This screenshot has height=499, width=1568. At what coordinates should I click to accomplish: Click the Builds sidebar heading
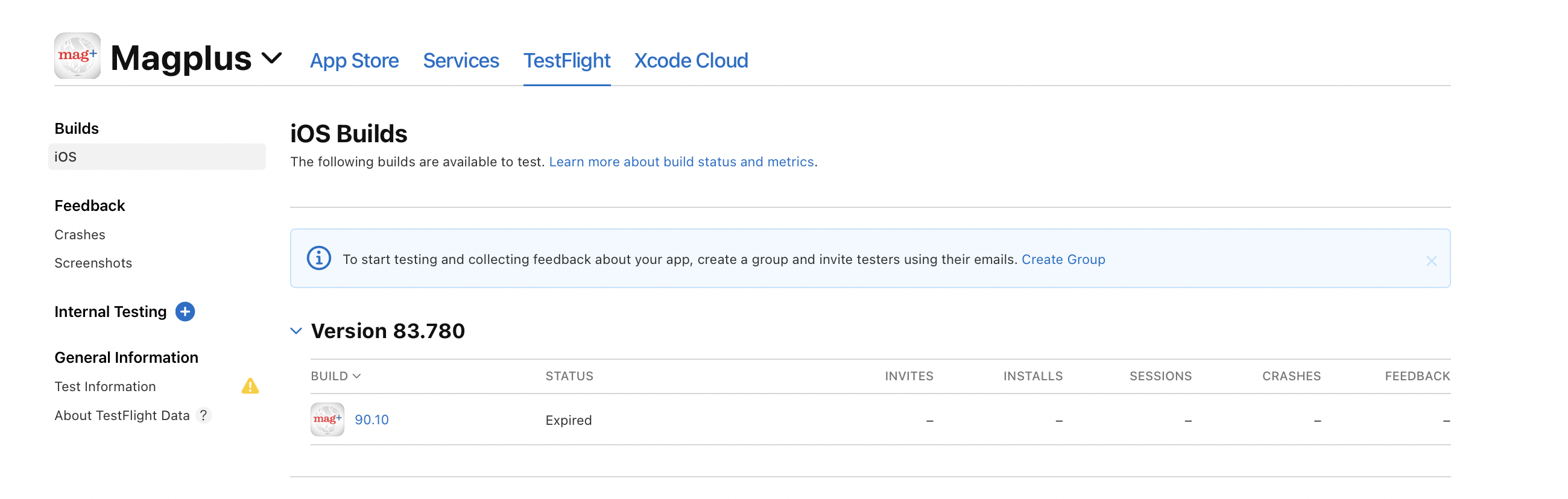[76, 128]
